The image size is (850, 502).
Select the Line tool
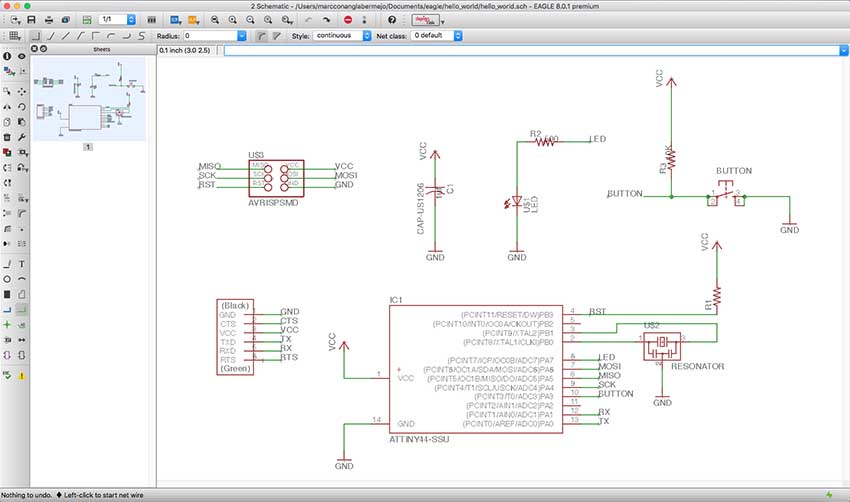click(7, 264)
